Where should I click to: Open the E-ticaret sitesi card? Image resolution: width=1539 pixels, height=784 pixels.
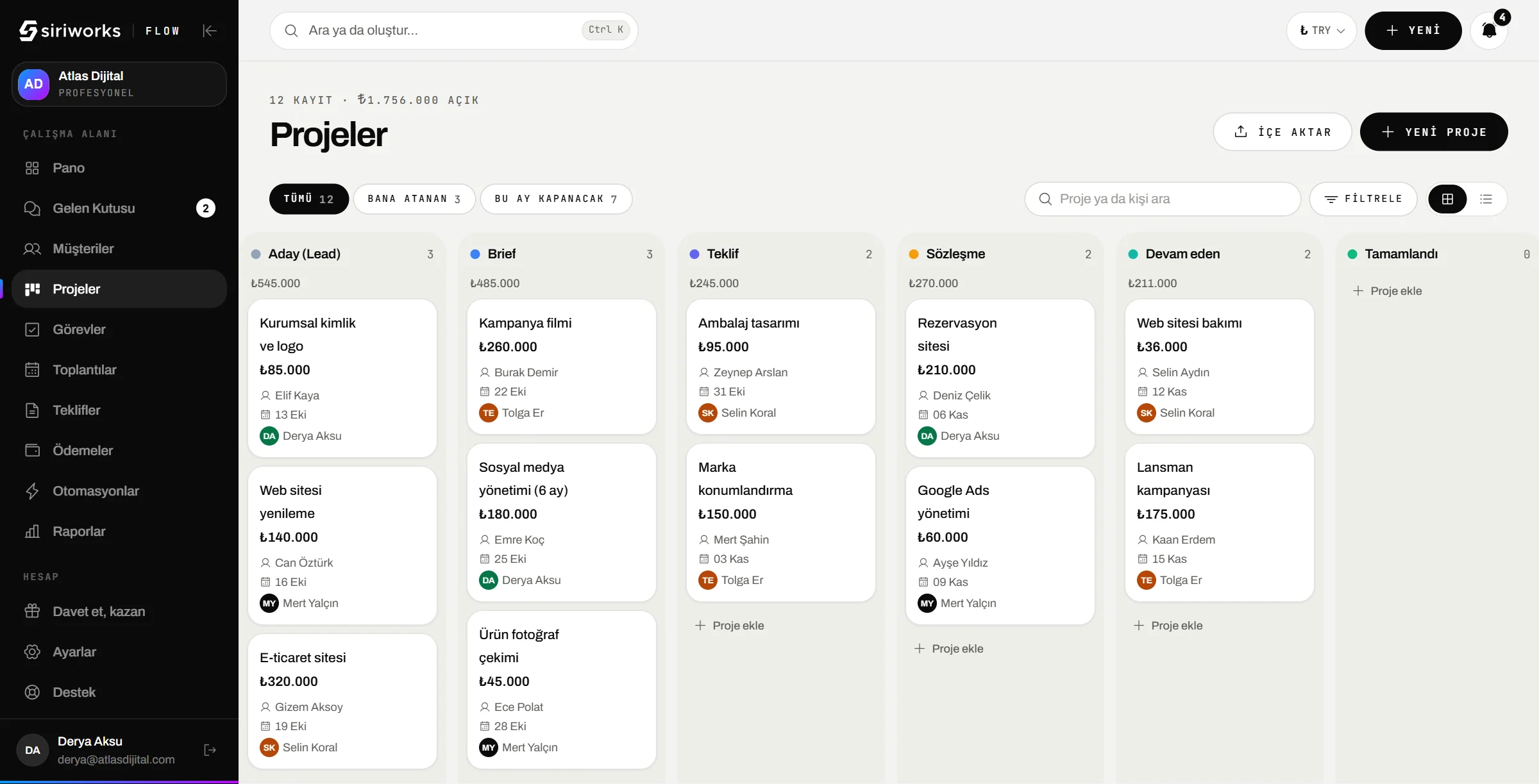point(342,701)
